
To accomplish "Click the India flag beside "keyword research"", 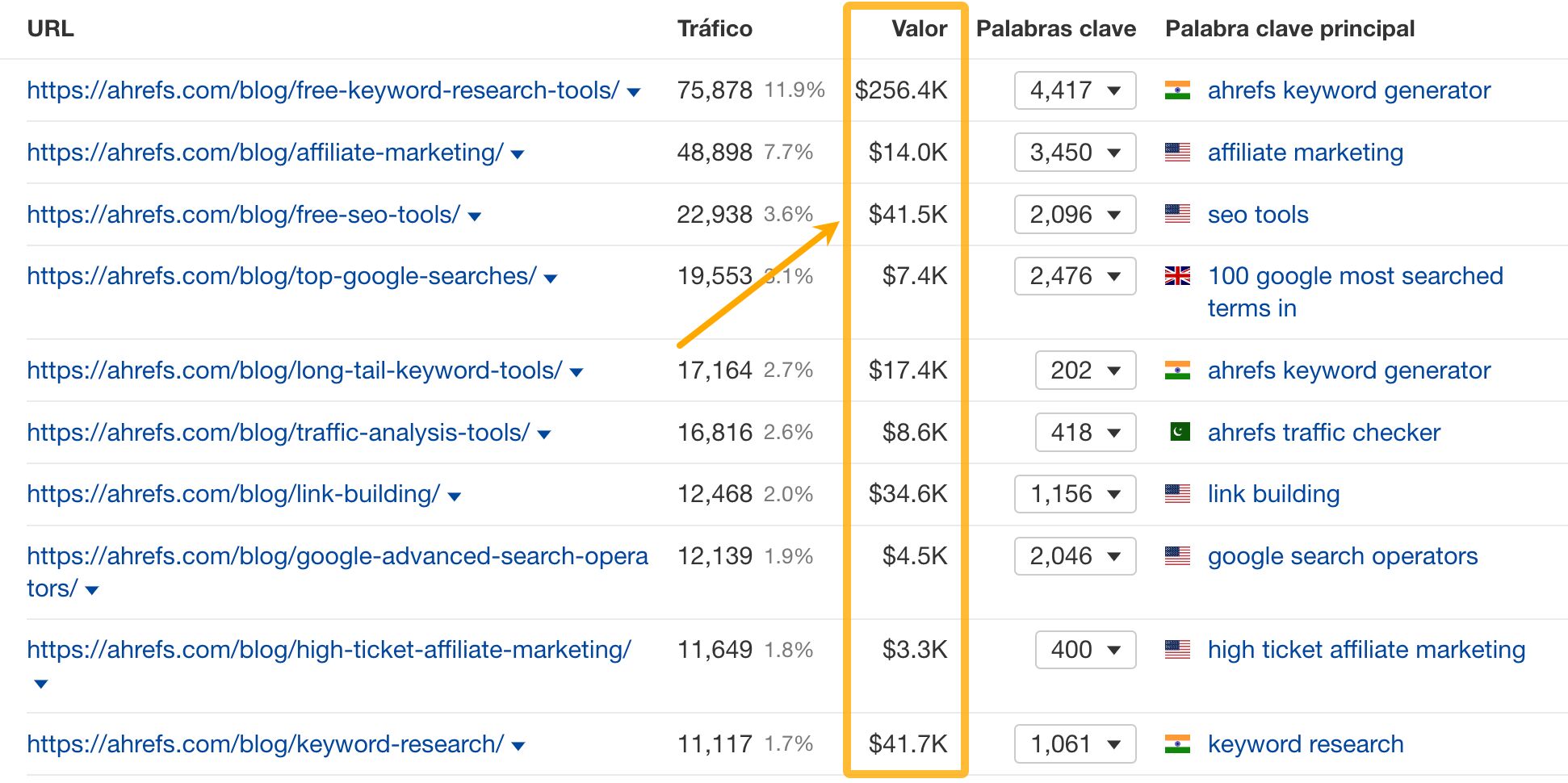I will (x=1179, y=743).
